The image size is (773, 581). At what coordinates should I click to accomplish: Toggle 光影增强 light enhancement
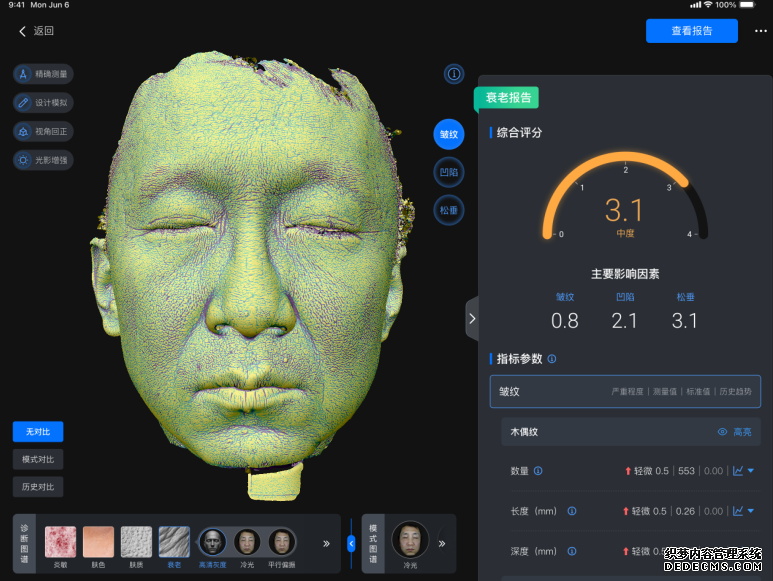[43, 160]
